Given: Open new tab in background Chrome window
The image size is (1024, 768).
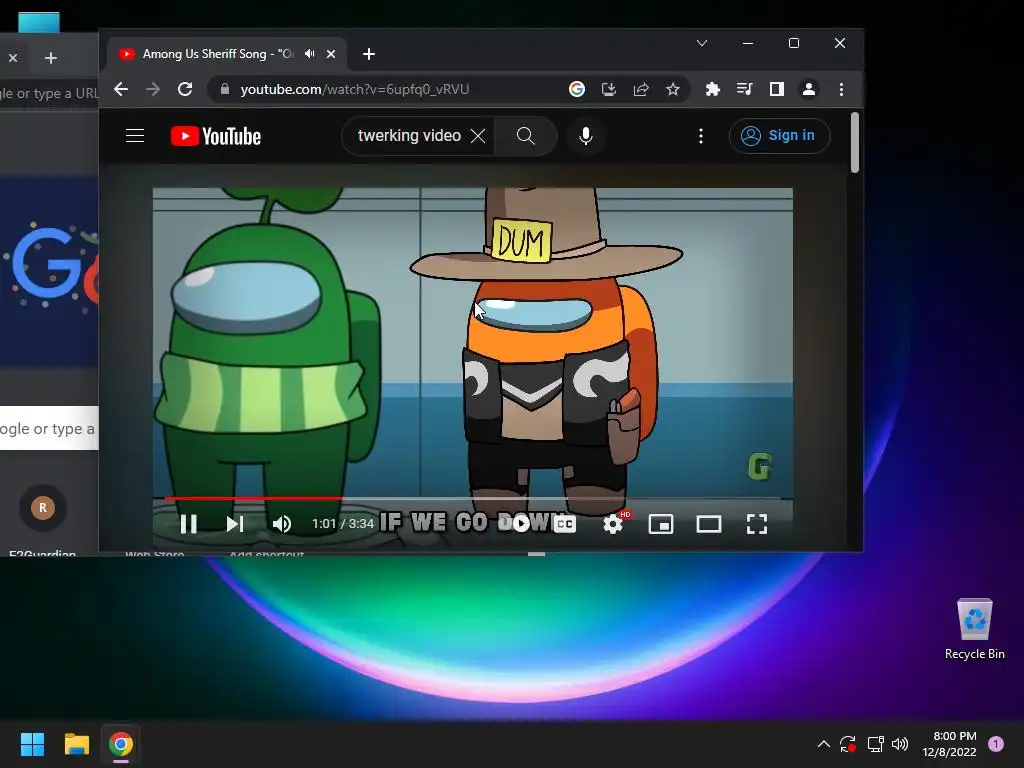Looking at the screenshot, I should 50,58.
